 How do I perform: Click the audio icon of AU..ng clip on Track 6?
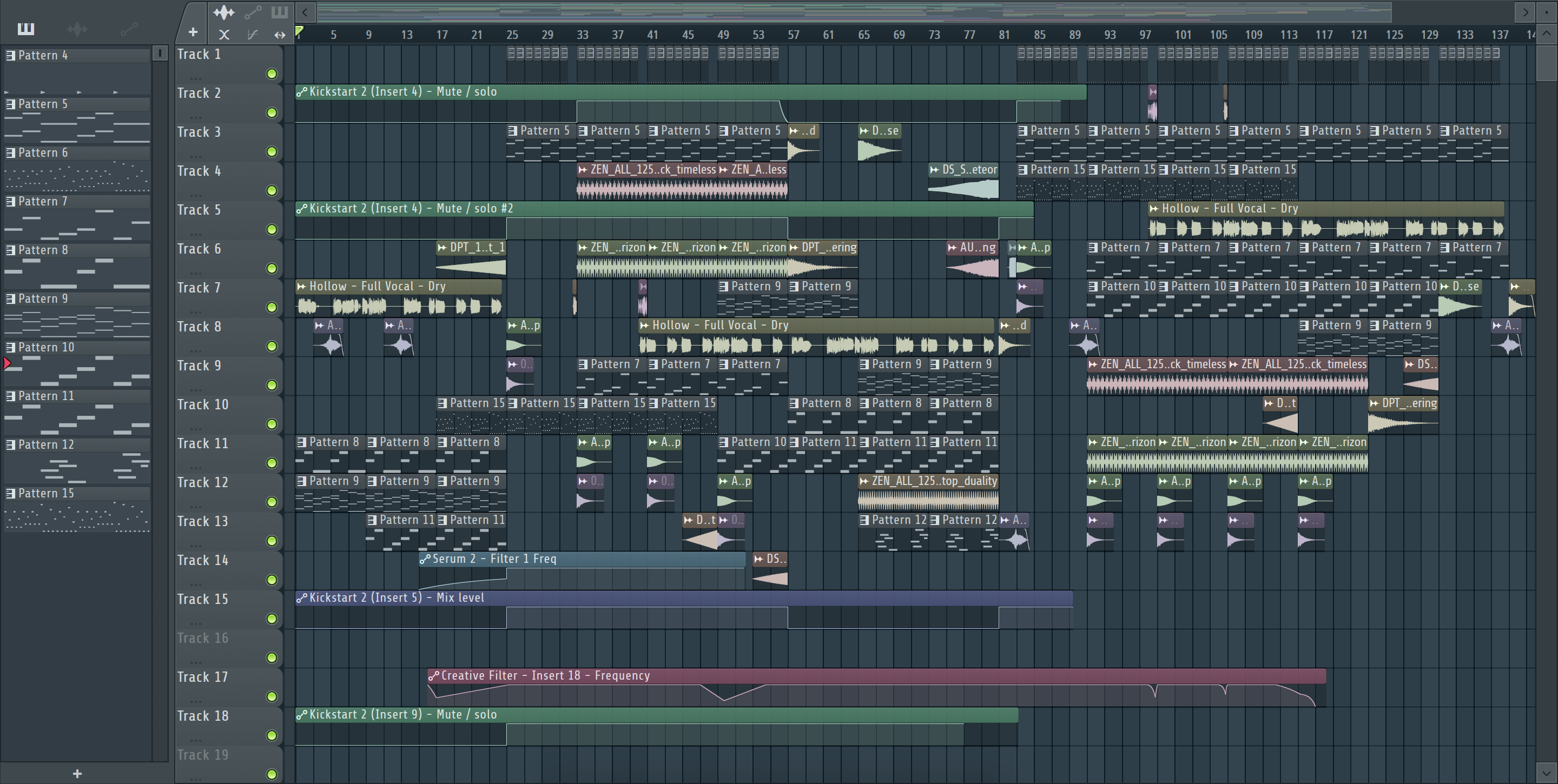coord(952,248)
